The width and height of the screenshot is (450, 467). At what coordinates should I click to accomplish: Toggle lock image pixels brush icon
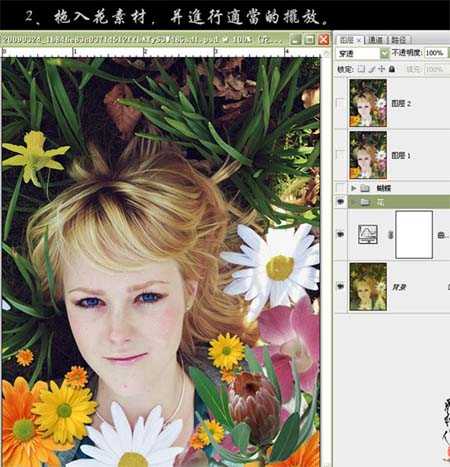click(x=372, y=69)
